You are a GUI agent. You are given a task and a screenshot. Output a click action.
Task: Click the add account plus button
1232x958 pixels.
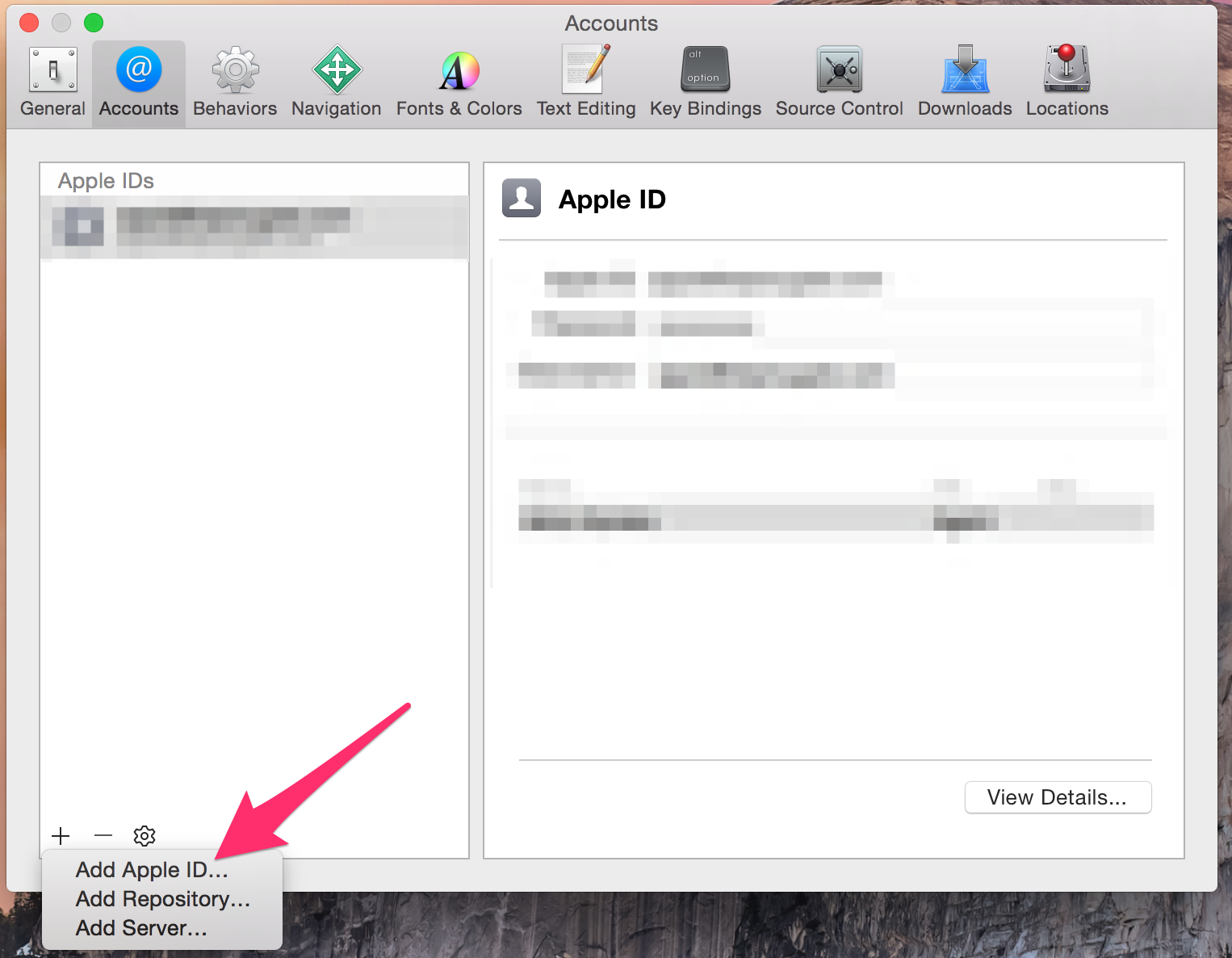61,836
